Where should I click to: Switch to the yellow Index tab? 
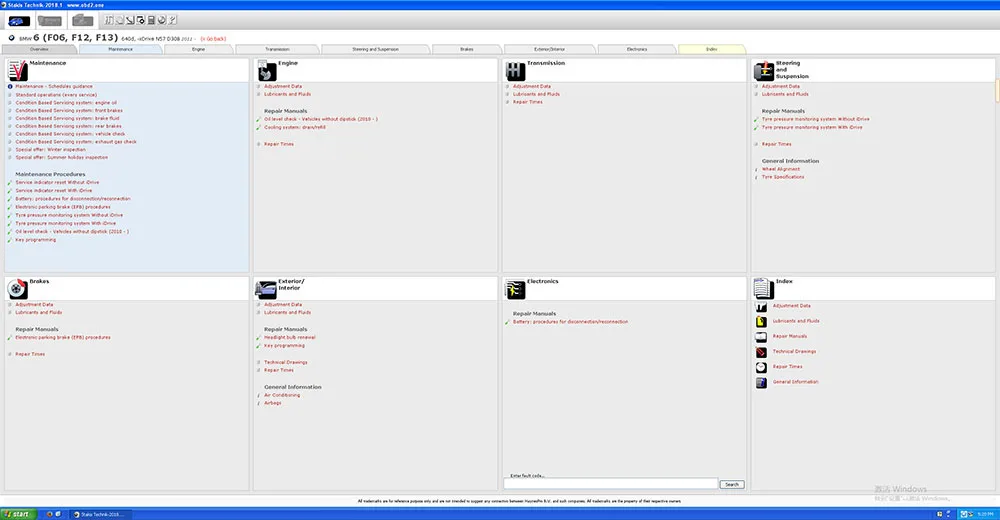pyautogui.click(x=712, y=49)
